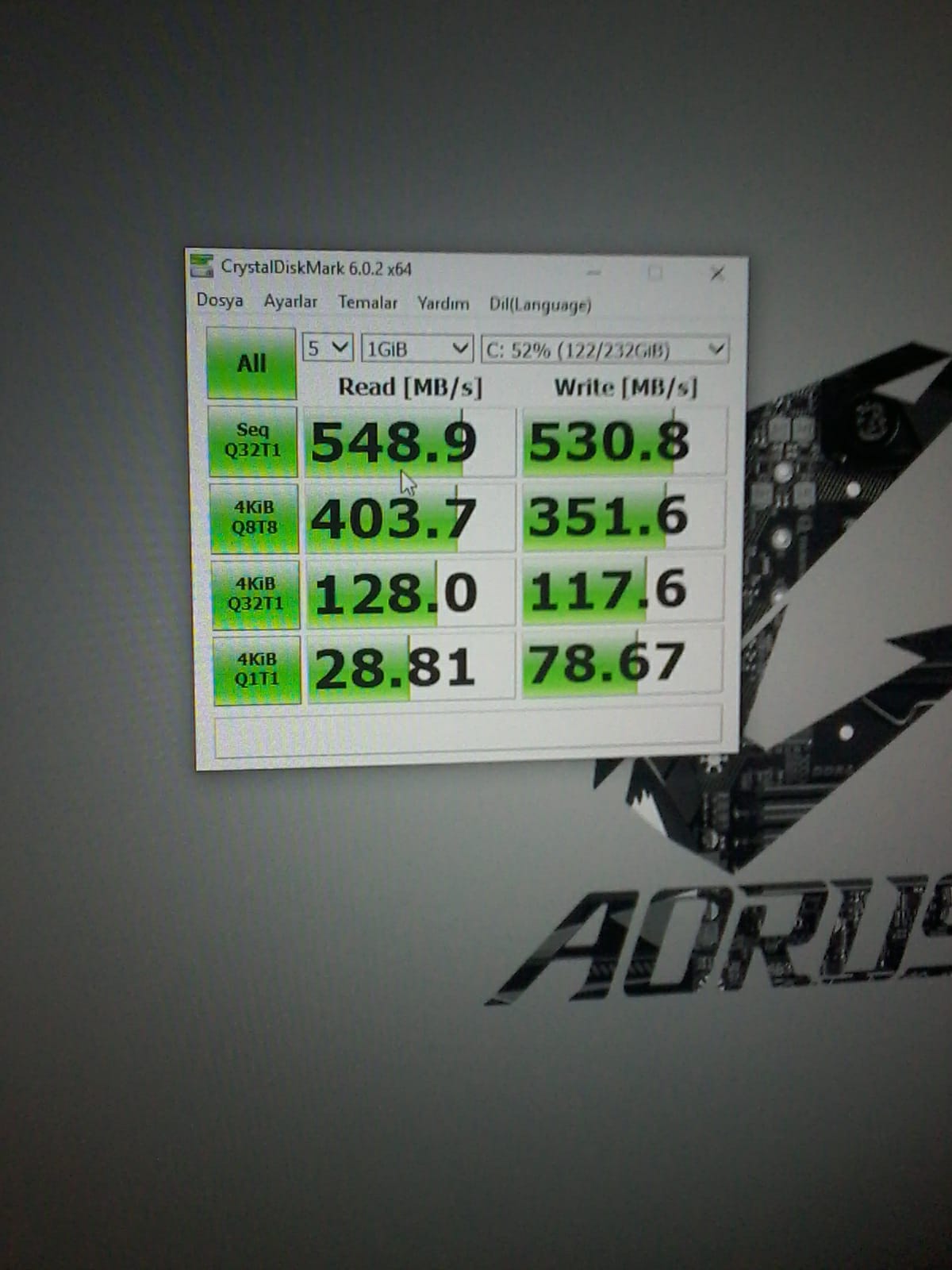Minimize the CrystalDiskMark window
This screenshot has width=952, height=1270.
point(594,272)
